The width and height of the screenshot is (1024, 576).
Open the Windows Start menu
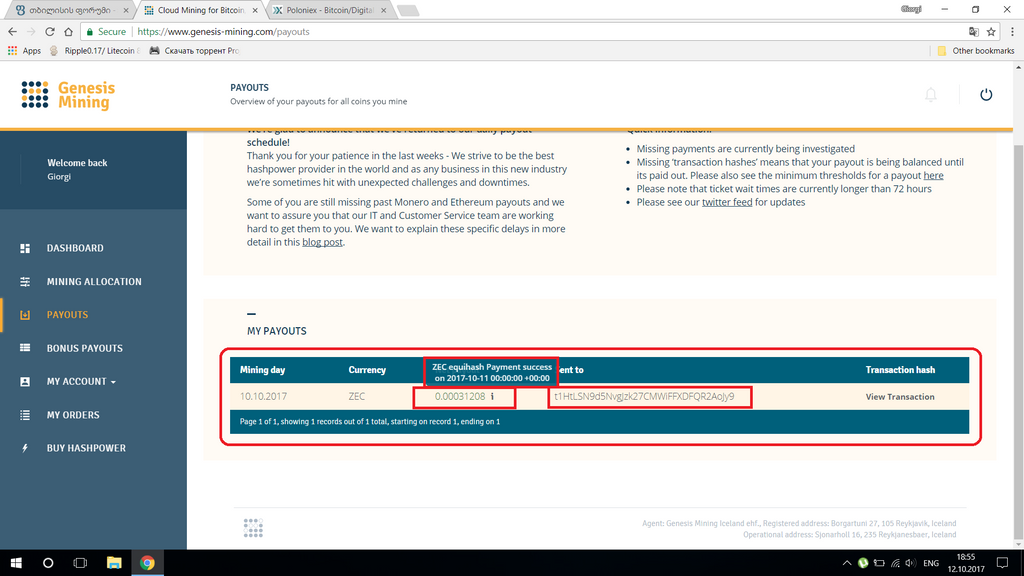click(x=16, y=563)
